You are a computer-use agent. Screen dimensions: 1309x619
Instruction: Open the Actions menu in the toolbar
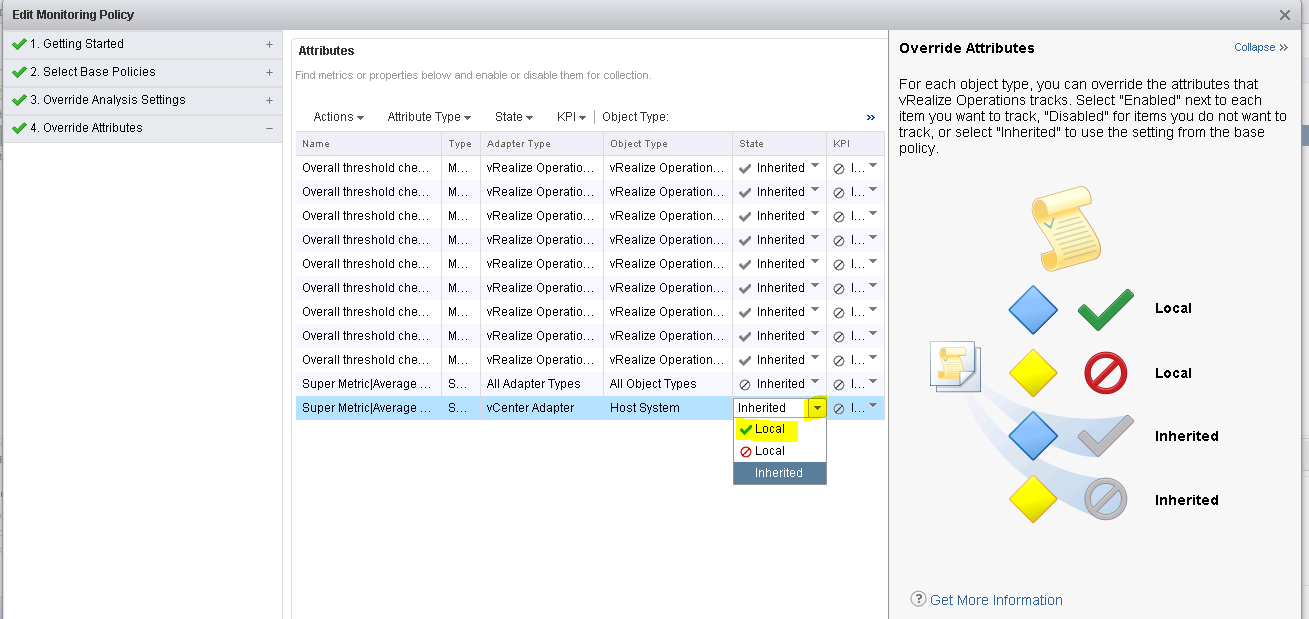[x=339, y=117]
